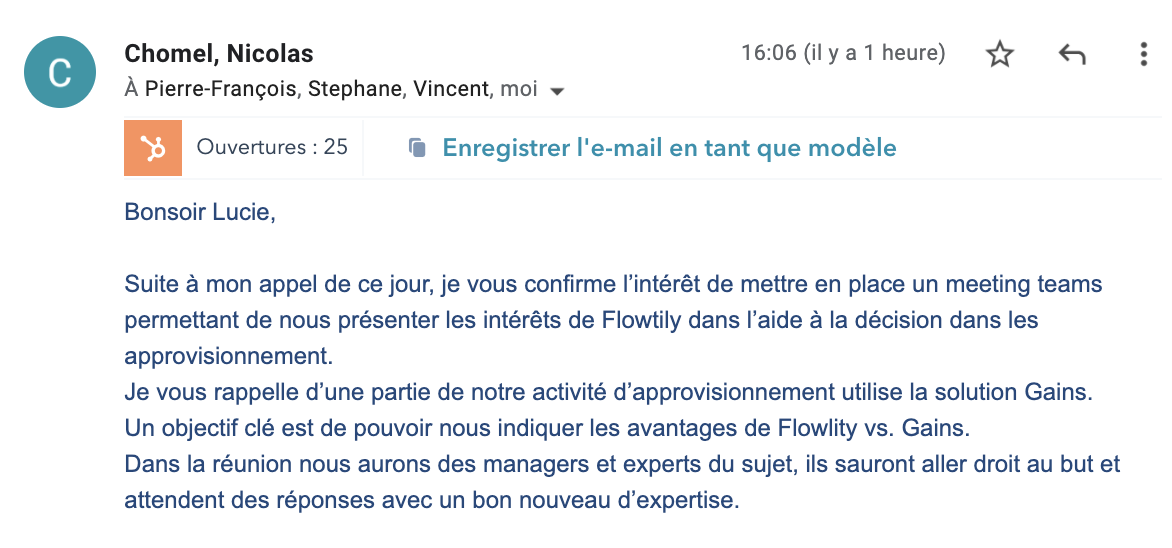Click recipient "Vincent" in the To line
This screenshot has height=548, width=1172.
tap(451, 89)
